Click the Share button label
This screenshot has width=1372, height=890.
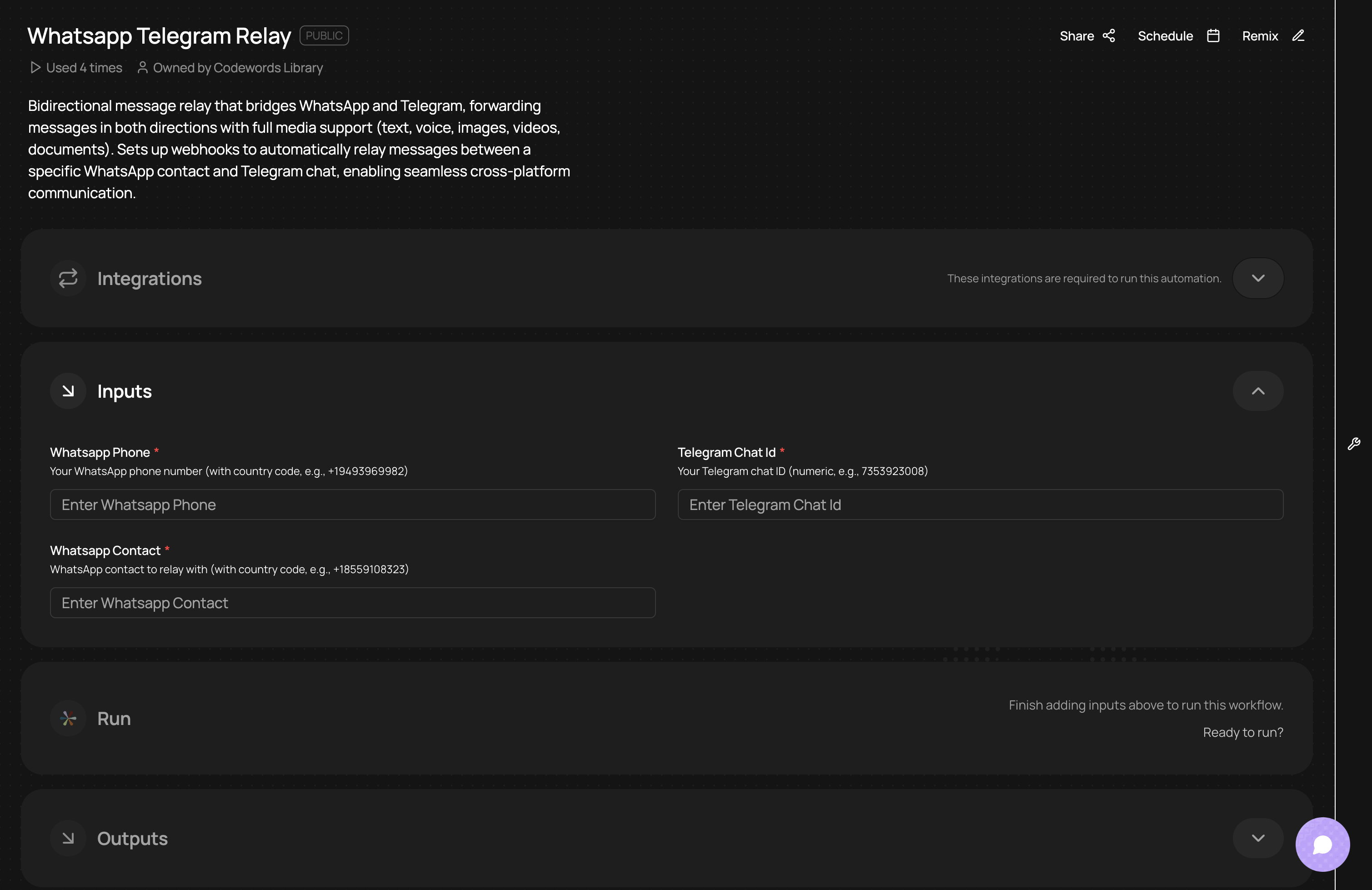pos(1076,36)
